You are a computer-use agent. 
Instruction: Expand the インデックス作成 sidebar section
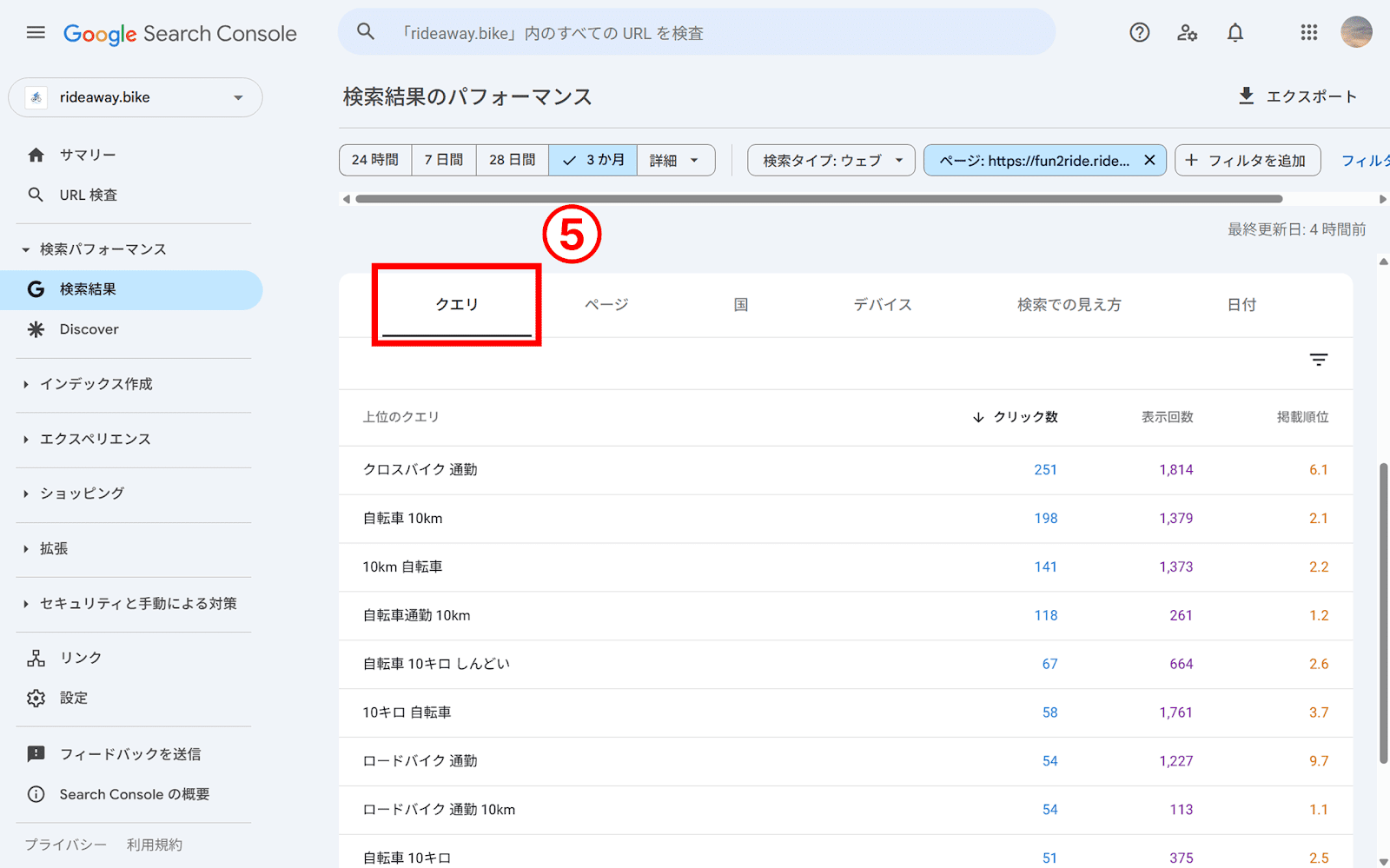(96, 383)
